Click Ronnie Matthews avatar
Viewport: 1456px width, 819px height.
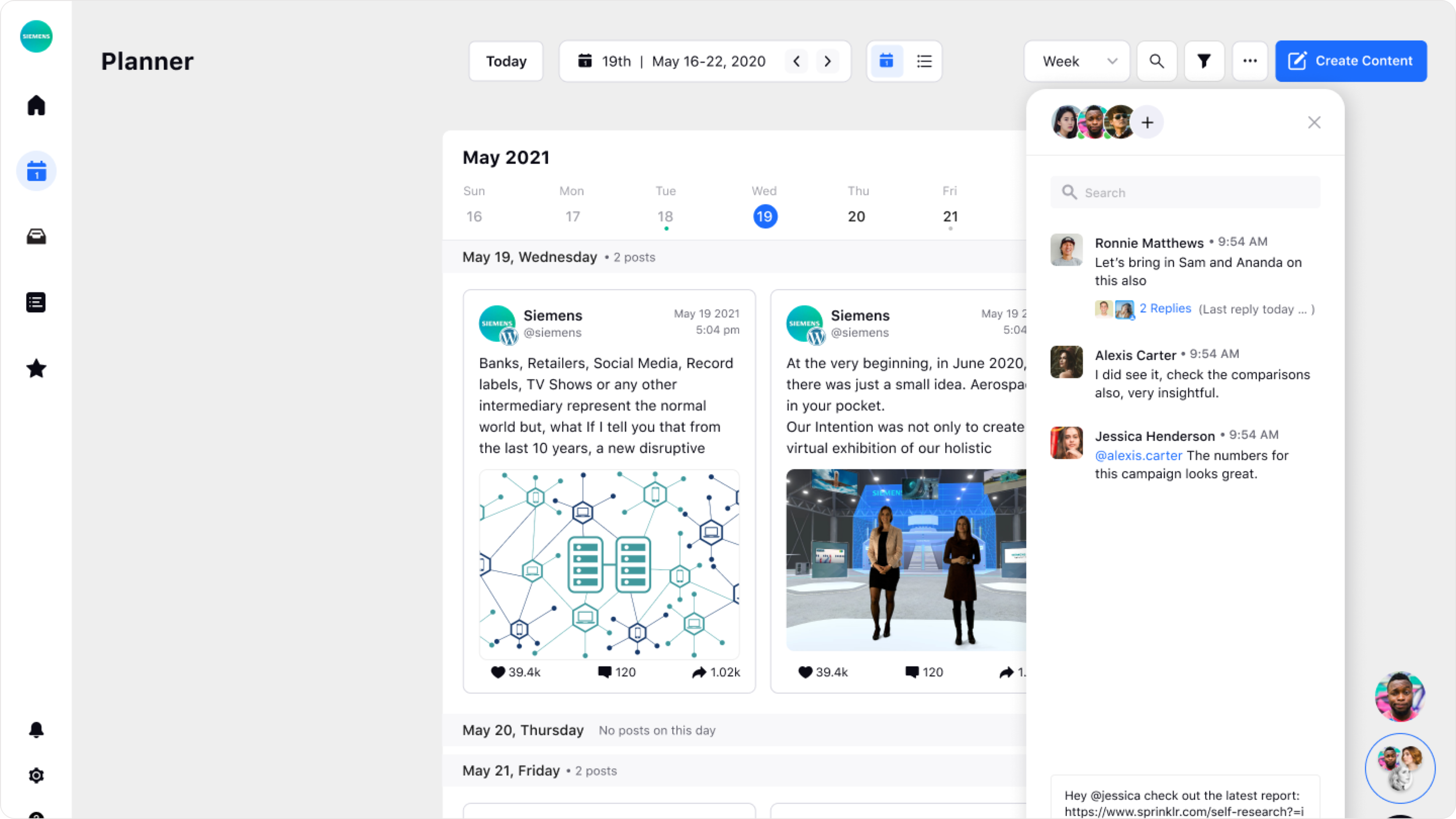1066,249
